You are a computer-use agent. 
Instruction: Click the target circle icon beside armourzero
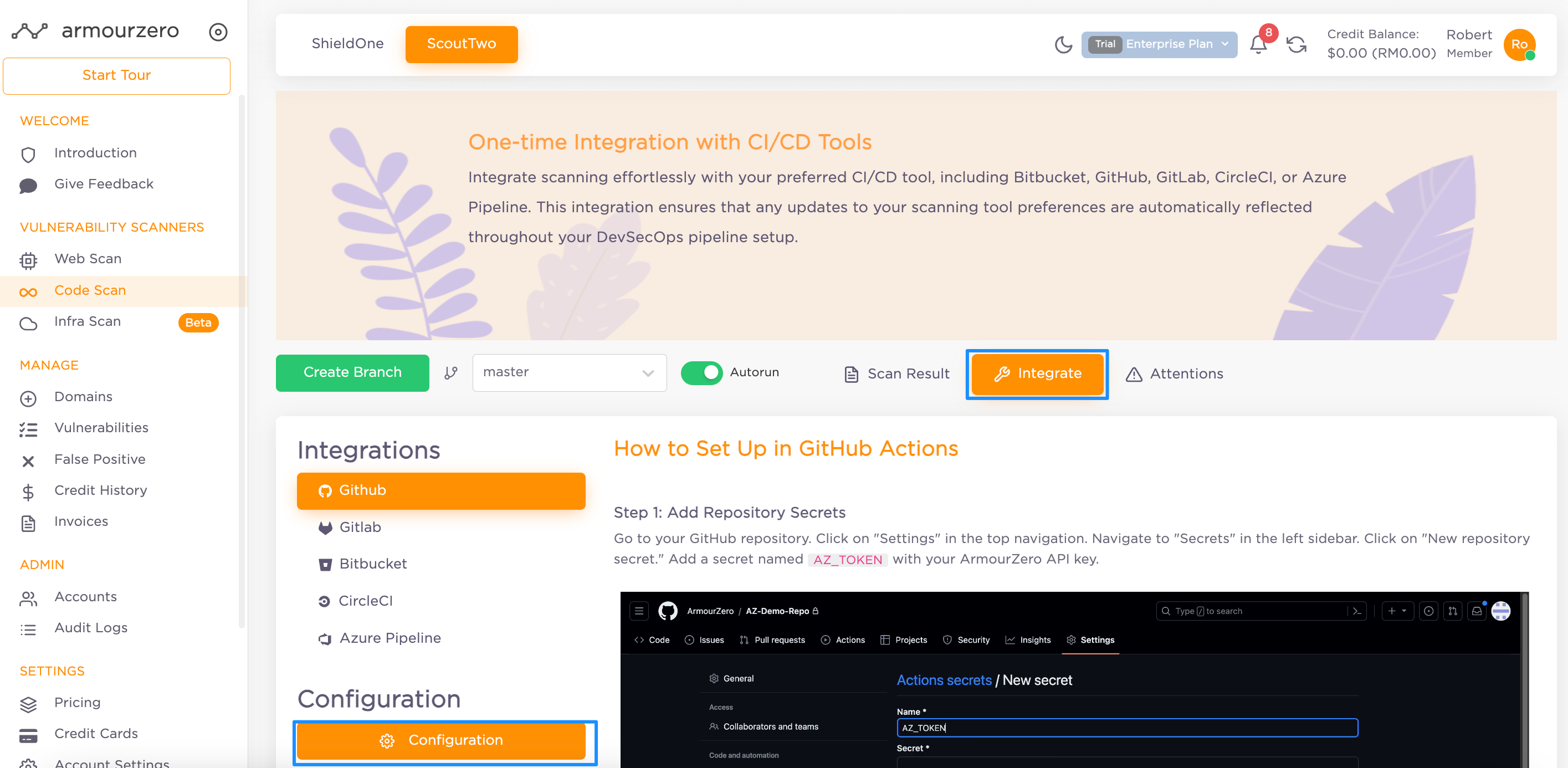(x=218, y=32)
